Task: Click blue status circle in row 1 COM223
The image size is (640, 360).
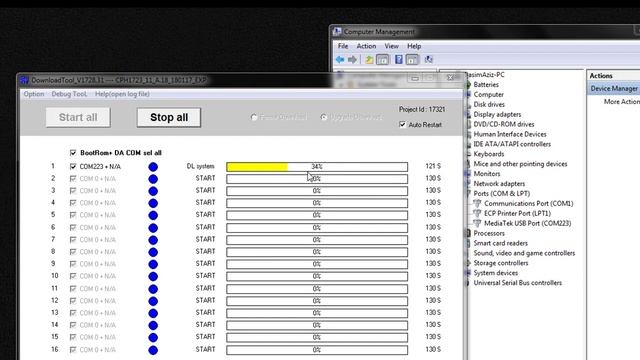Action: coord(153,167)
